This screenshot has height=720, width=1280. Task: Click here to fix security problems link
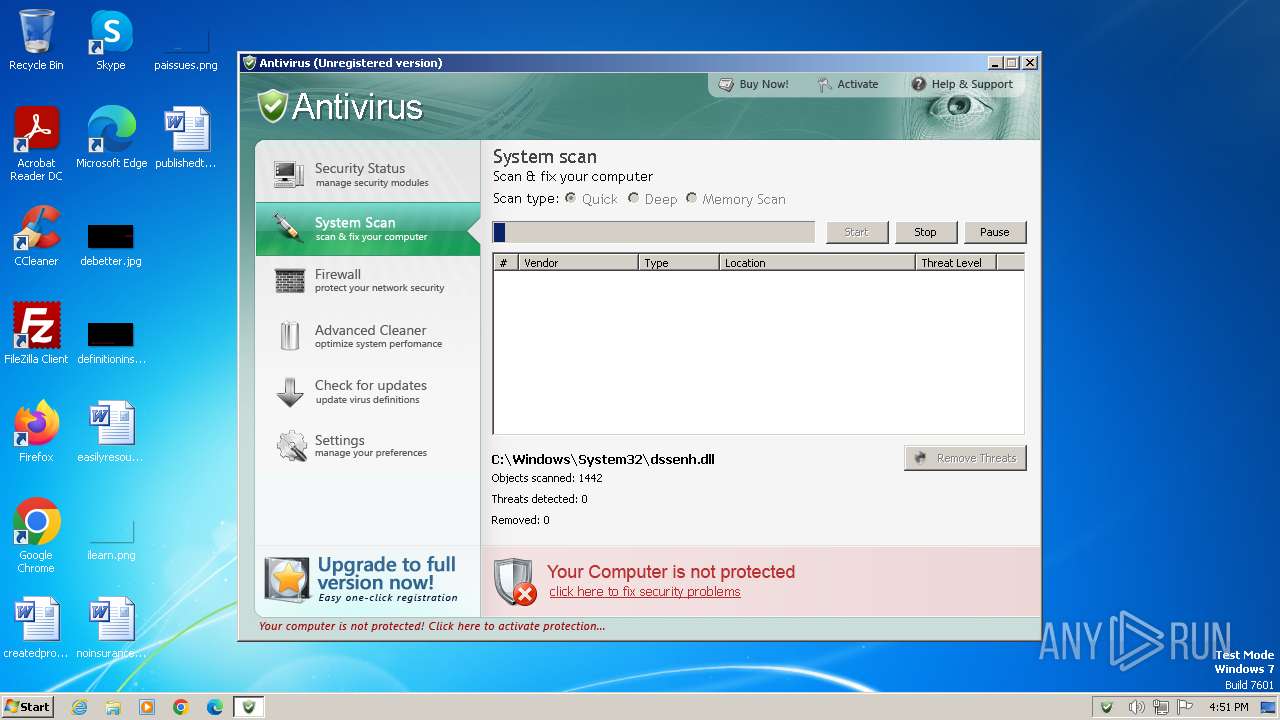tap(645, 592)
